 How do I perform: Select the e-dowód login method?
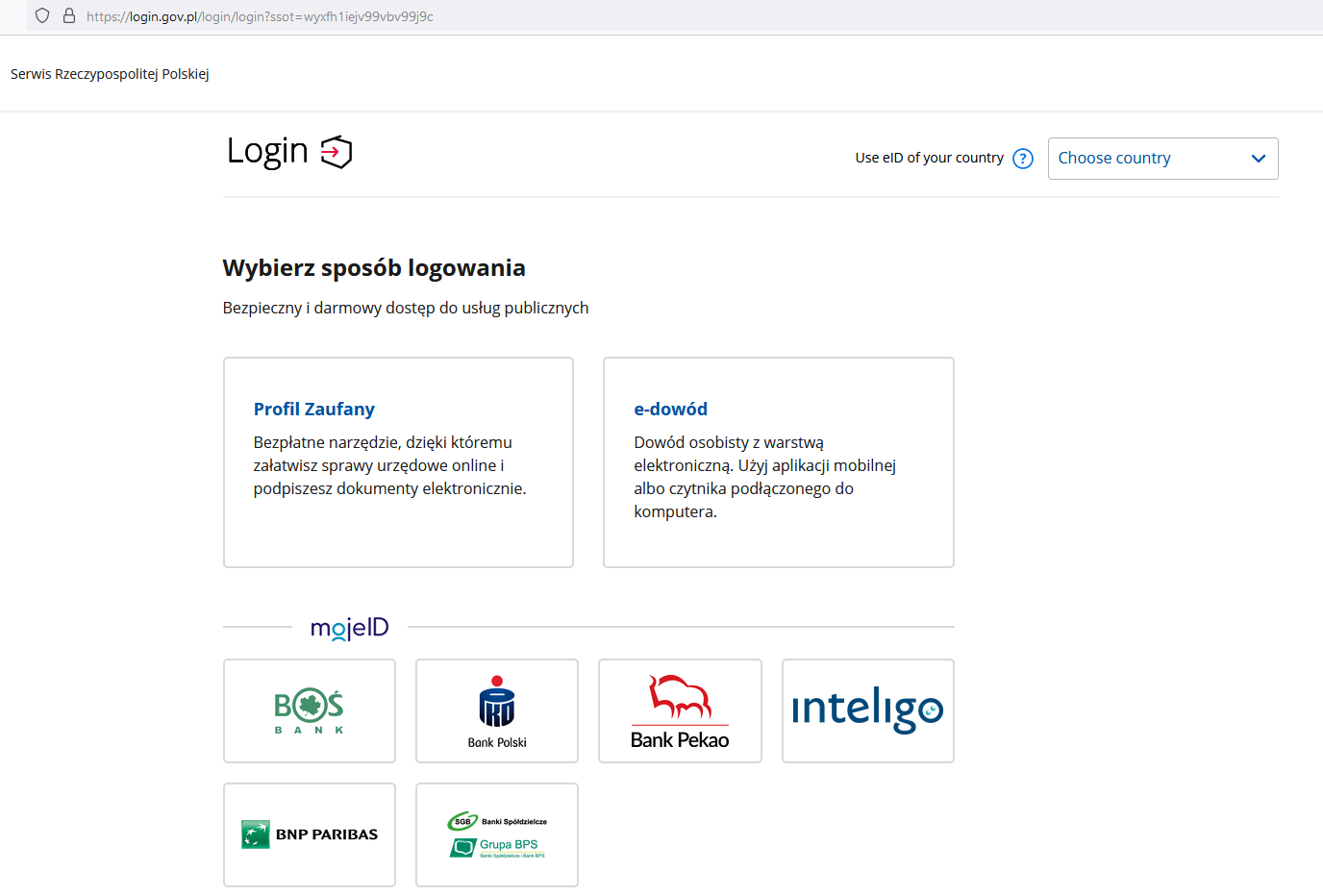pyautogui.click(x=670, y=410)
